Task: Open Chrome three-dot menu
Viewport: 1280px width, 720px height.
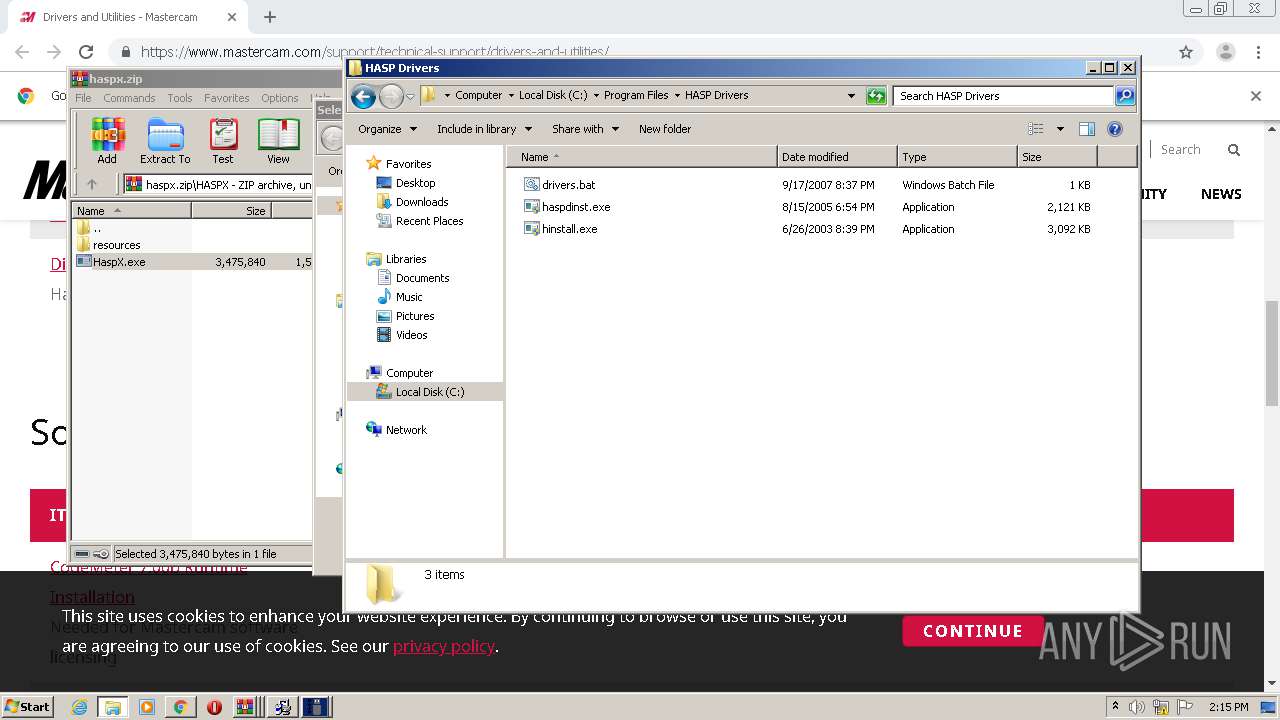Action: 1256,52
